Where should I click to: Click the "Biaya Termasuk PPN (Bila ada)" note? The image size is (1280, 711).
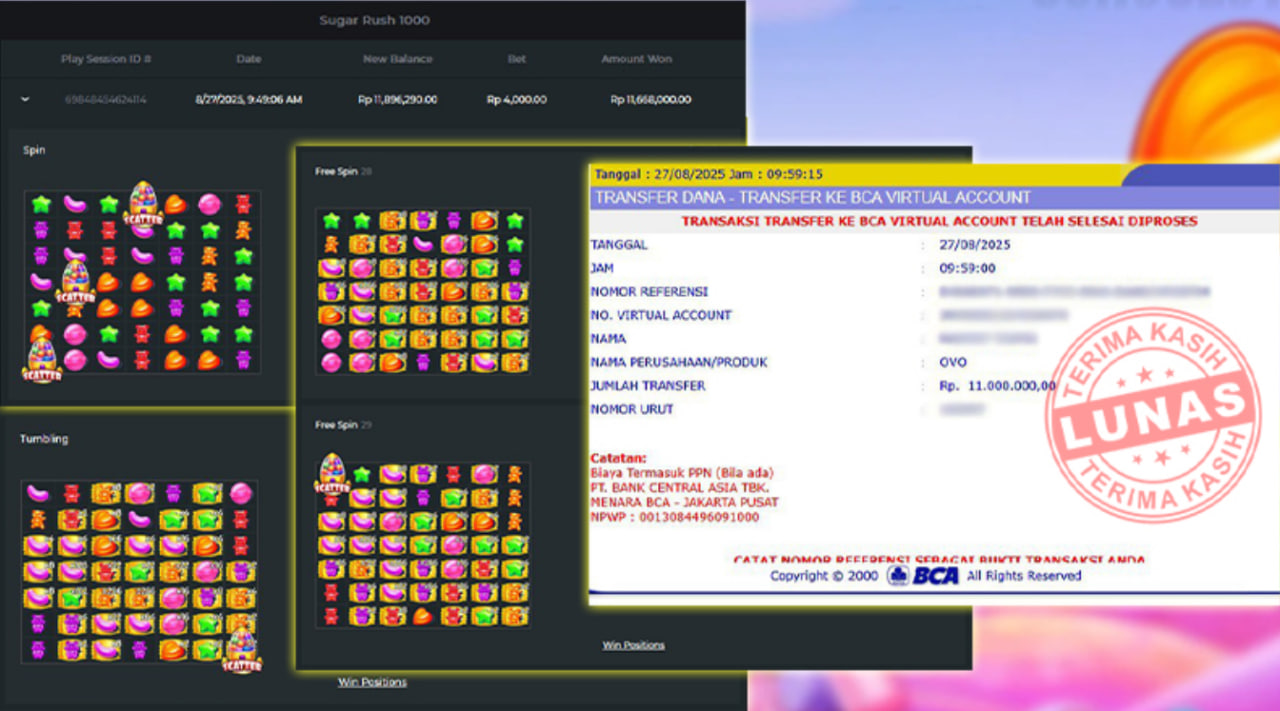click(682, 473)
